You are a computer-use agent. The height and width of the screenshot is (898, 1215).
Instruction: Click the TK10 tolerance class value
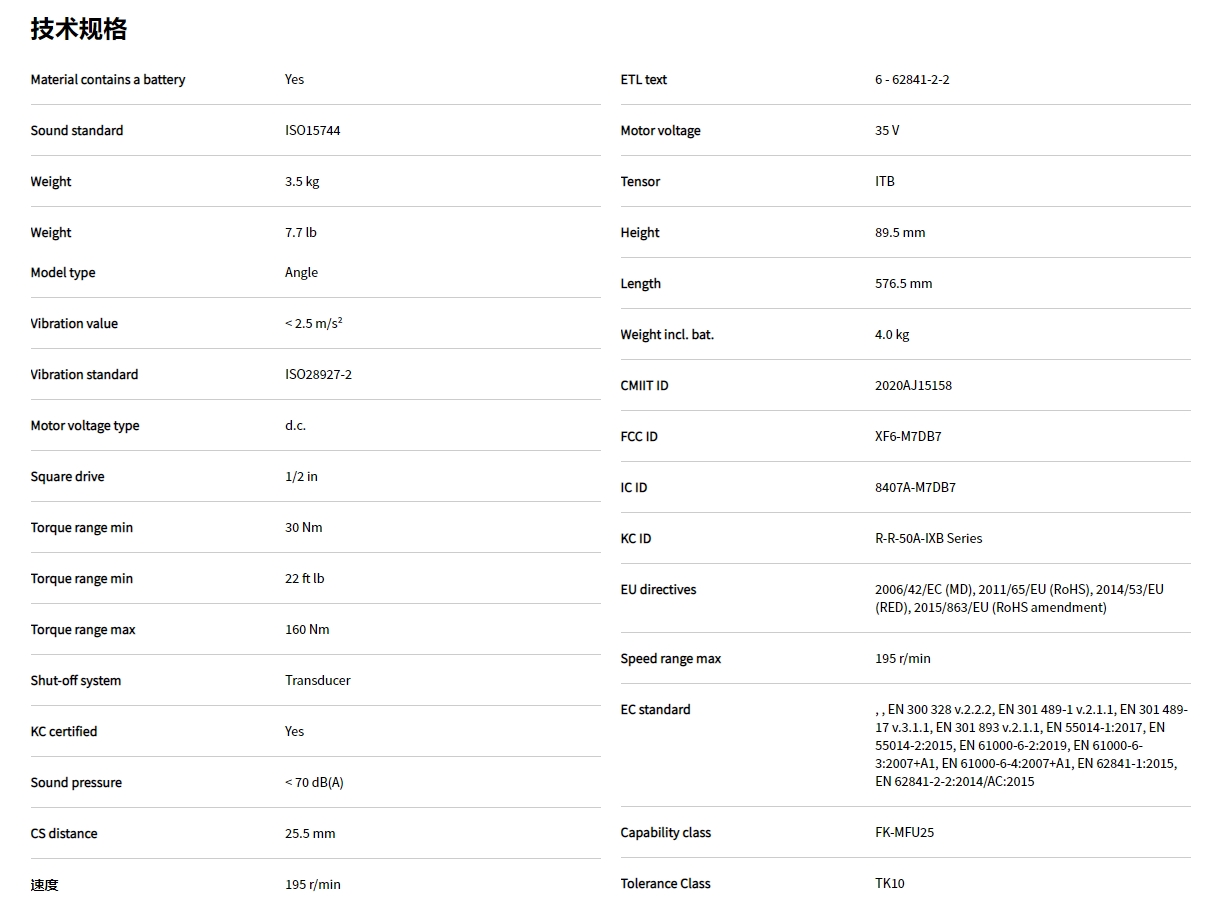click(889, 883)
